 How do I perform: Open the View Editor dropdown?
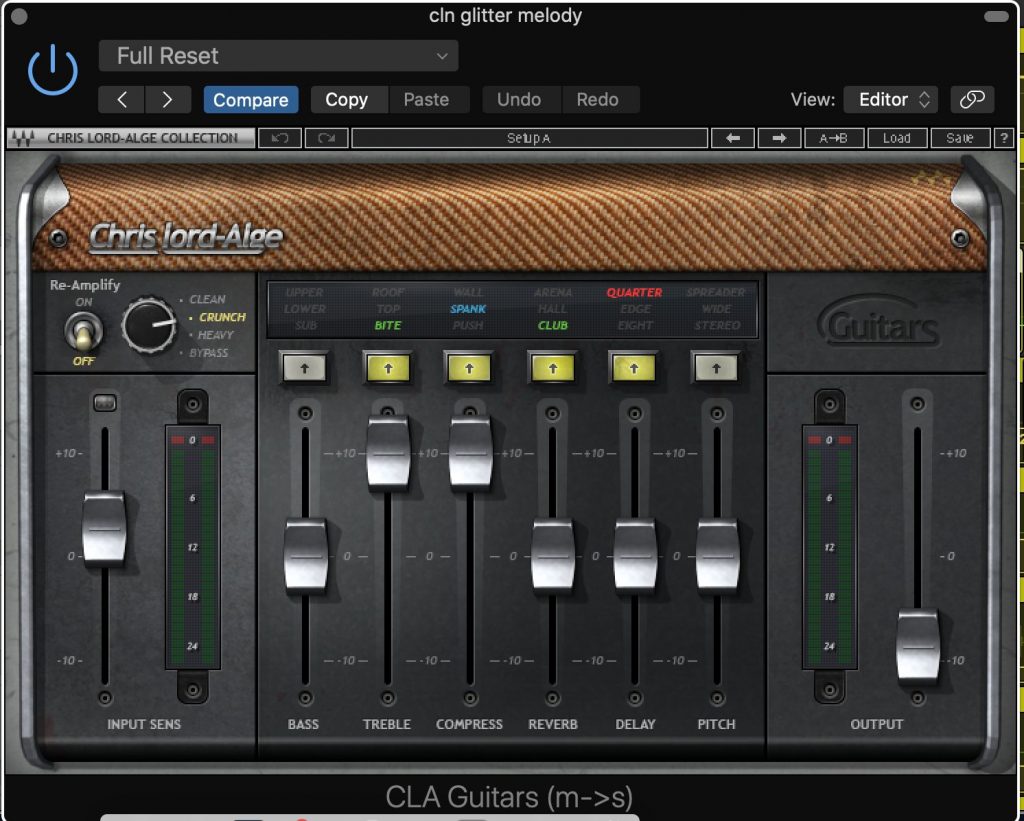coord(890,99)
